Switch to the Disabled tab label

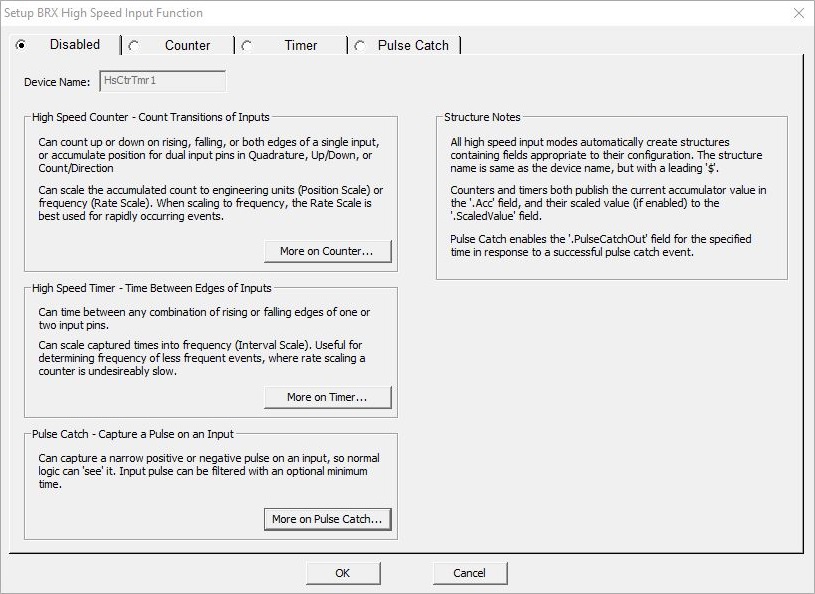(x=75, y=45)
